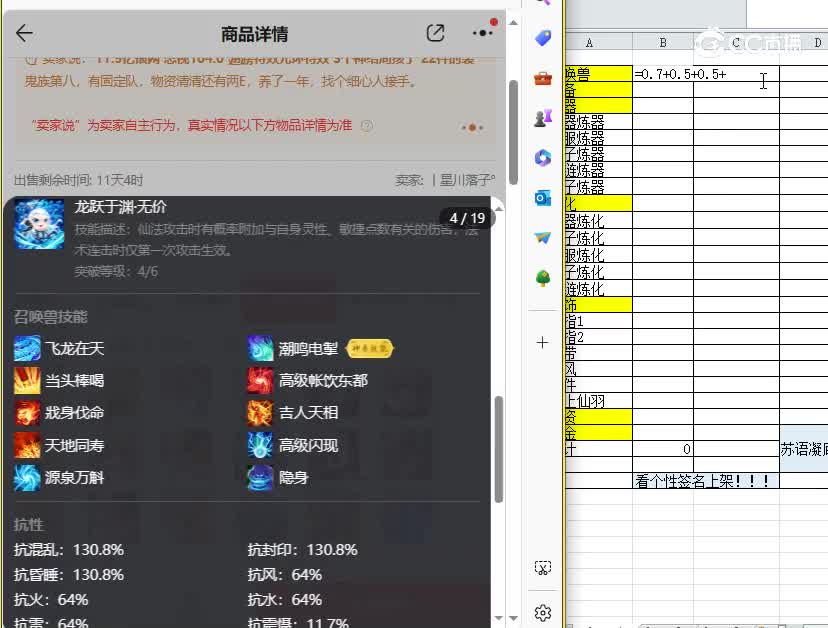The image size is (828, 628).
Task: Click the 源泉万斛 skill icon
Action: point(27,479)
